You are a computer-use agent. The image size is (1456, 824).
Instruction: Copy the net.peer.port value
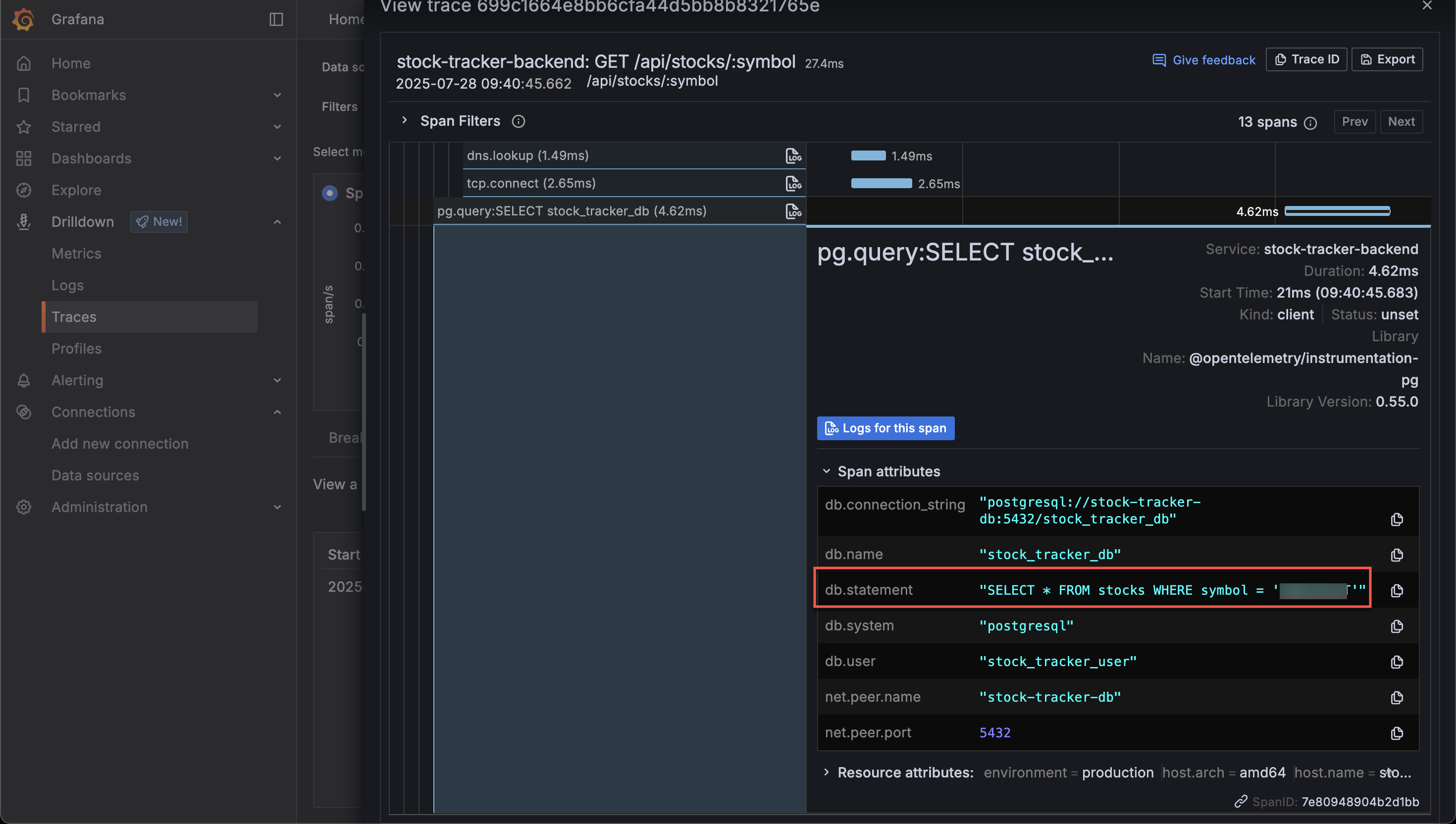click(1397, 733)
